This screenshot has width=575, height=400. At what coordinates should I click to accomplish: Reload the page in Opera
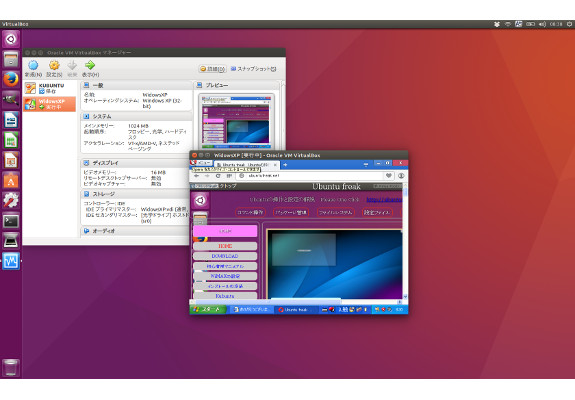click(218, 176)
